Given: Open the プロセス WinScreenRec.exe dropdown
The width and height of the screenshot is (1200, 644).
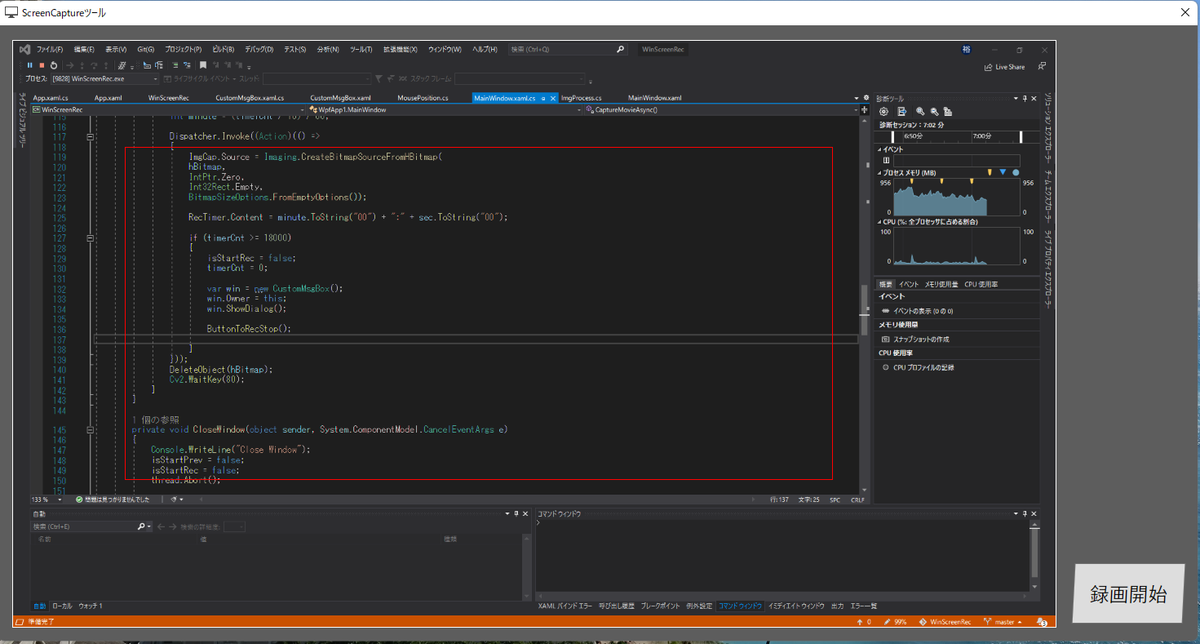Looking at the screenshot, I should pos(154,78).
